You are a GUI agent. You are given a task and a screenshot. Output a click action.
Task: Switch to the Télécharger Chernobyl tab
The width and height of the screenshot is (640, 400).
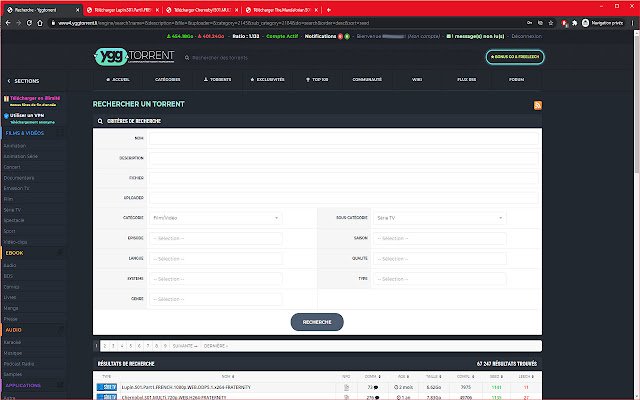click(x=203, y=10)
